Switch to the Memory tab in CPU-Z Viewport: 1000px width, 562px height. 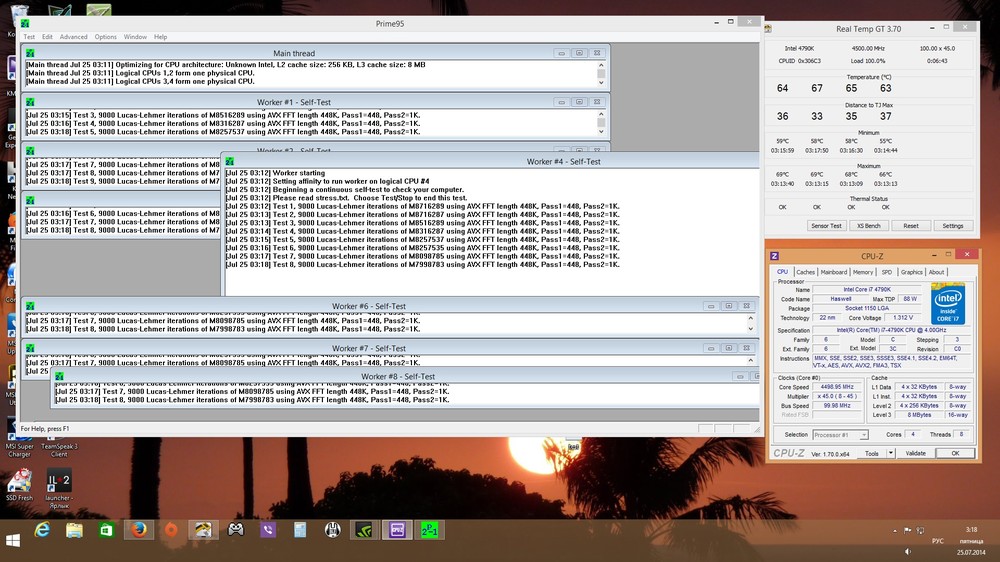click(862, 272)
